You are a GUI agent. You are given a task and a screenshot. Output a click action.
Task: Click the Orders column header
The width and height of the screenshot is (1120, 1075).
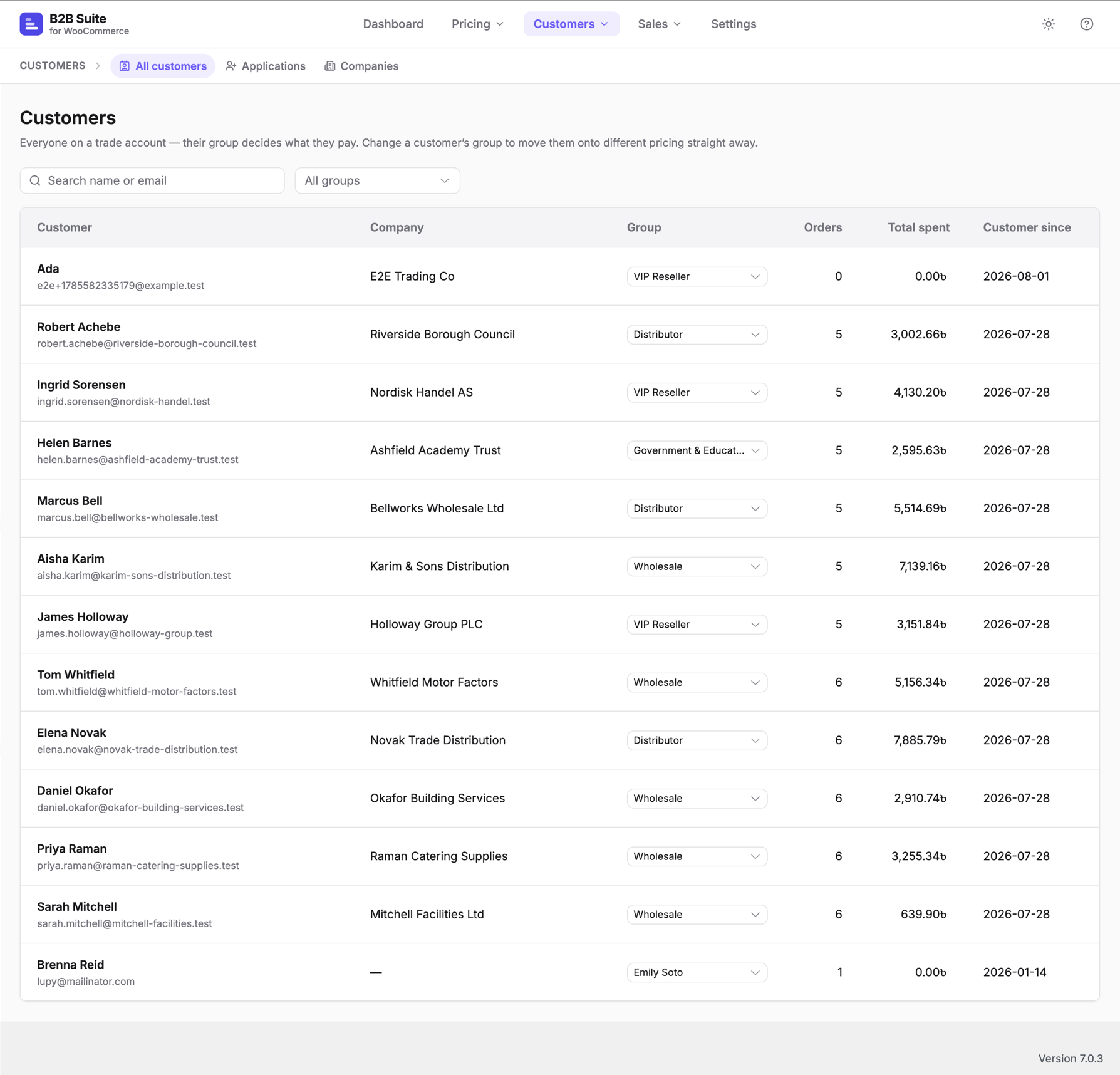pyautogui.click(x=822, y=227)
